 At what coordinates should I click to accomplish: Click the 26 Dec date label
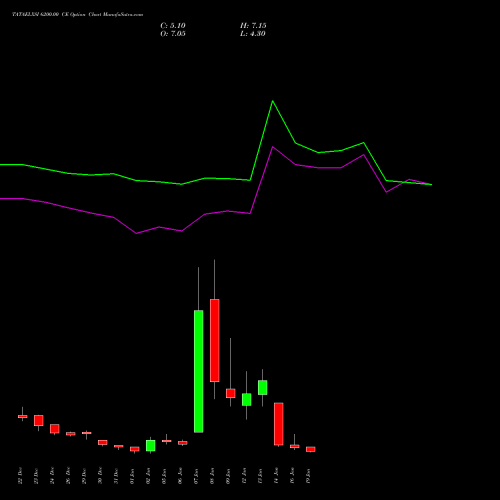click(x=68, y=476)
